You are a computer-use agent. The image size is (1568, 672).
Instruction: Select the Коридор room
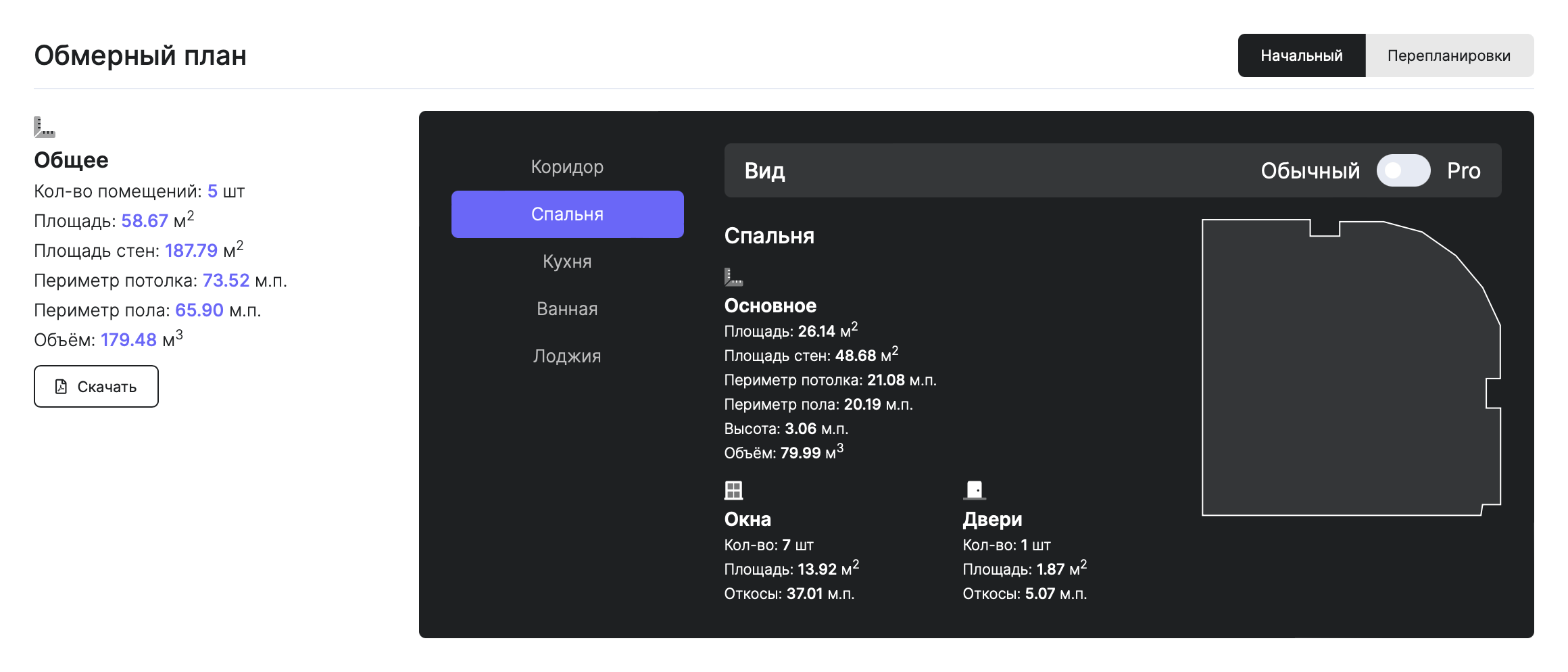pyautogui.click(x=567, y=167)
